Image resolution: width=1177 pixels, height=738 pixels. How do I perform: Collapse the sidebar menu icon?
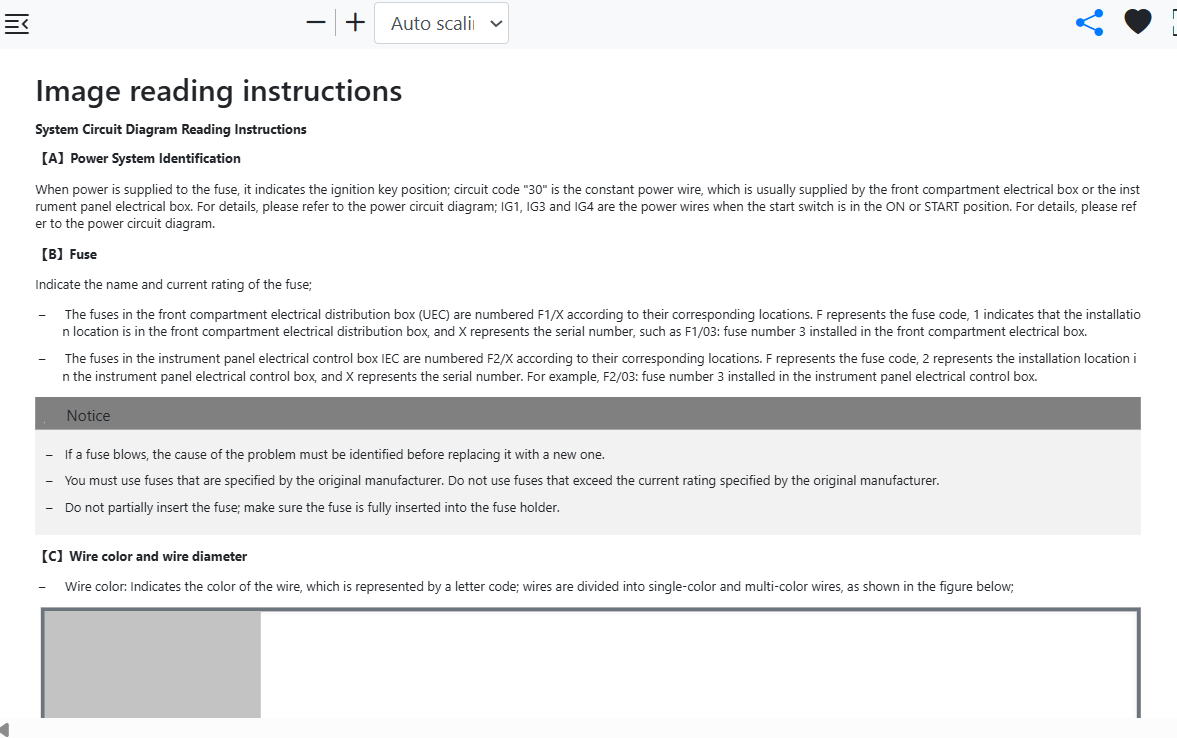click(x=17, y=24)
